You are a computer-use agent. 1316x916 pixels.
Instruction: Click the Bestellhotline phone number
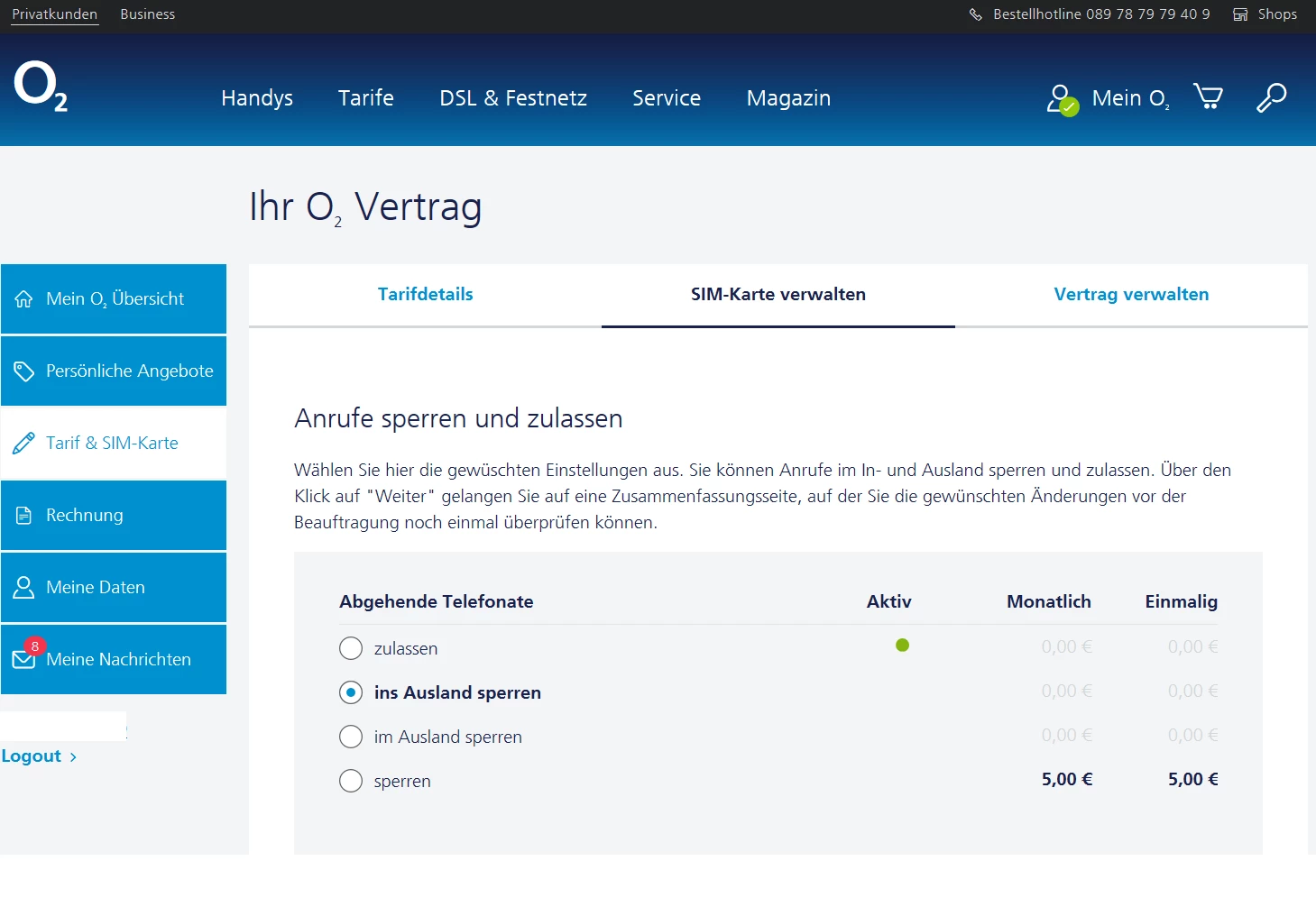[1148, 14]
